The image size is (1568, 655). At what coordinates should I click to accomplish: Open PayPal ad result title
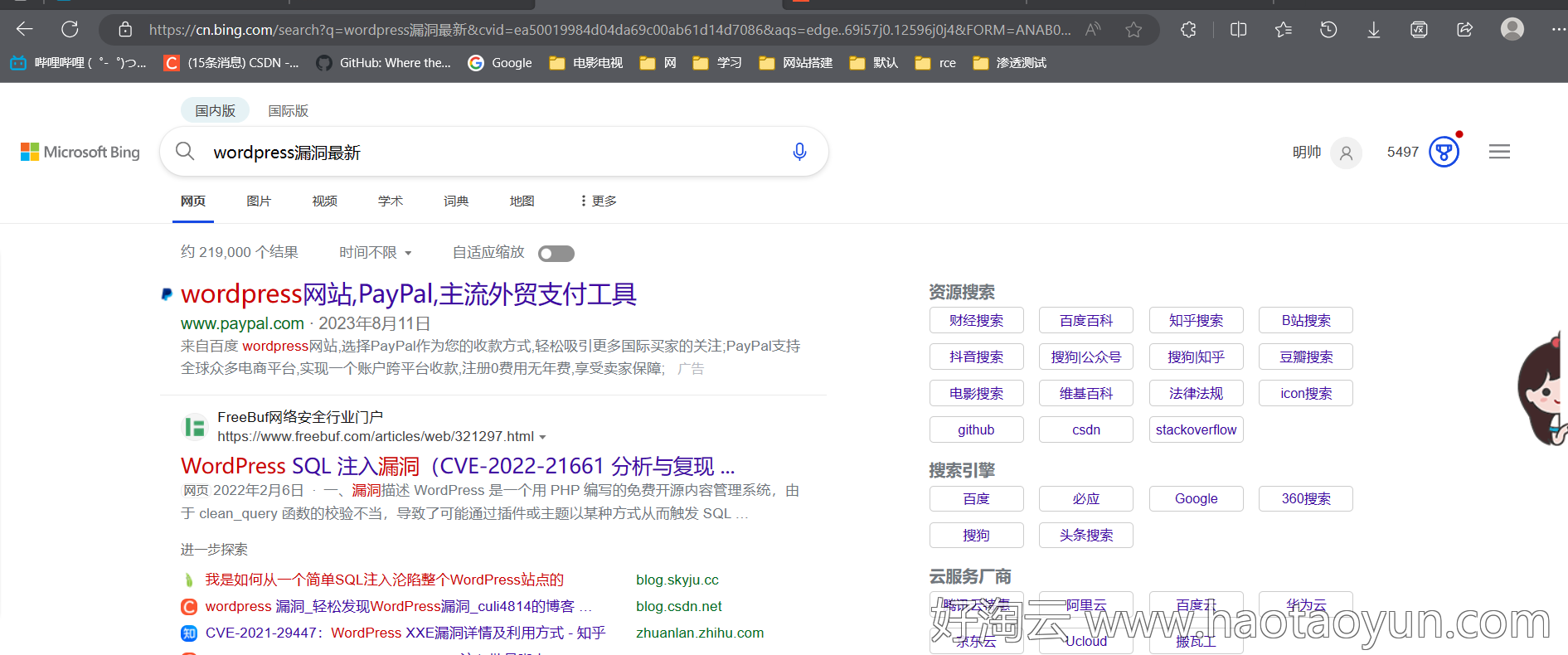pos(409,294)
